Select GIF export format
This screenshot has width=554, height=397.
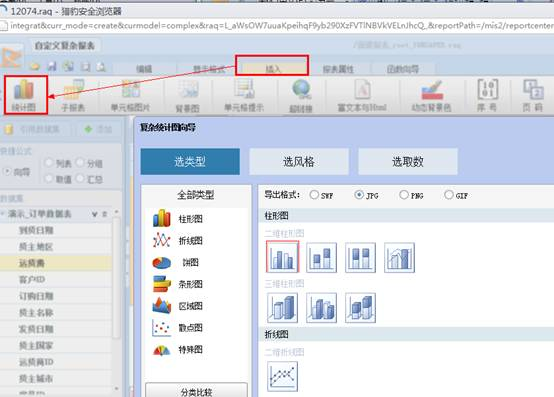(x=449, y=195)
